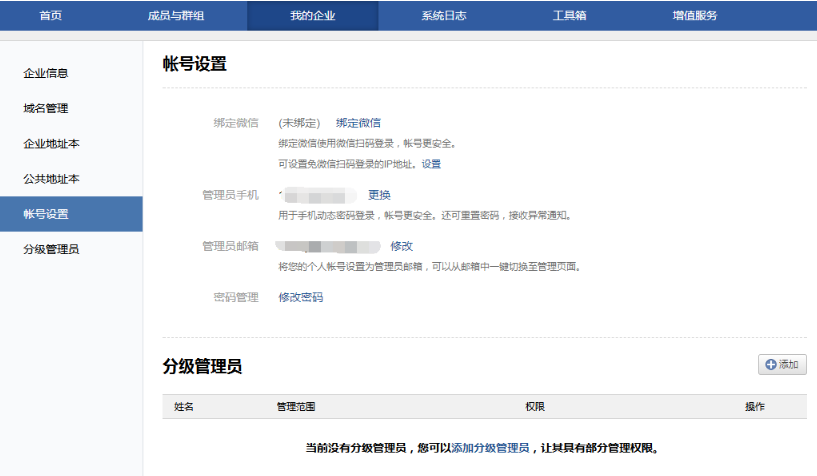Click the plus icon Add button
817x476 pixels.
tap(782, 365)
